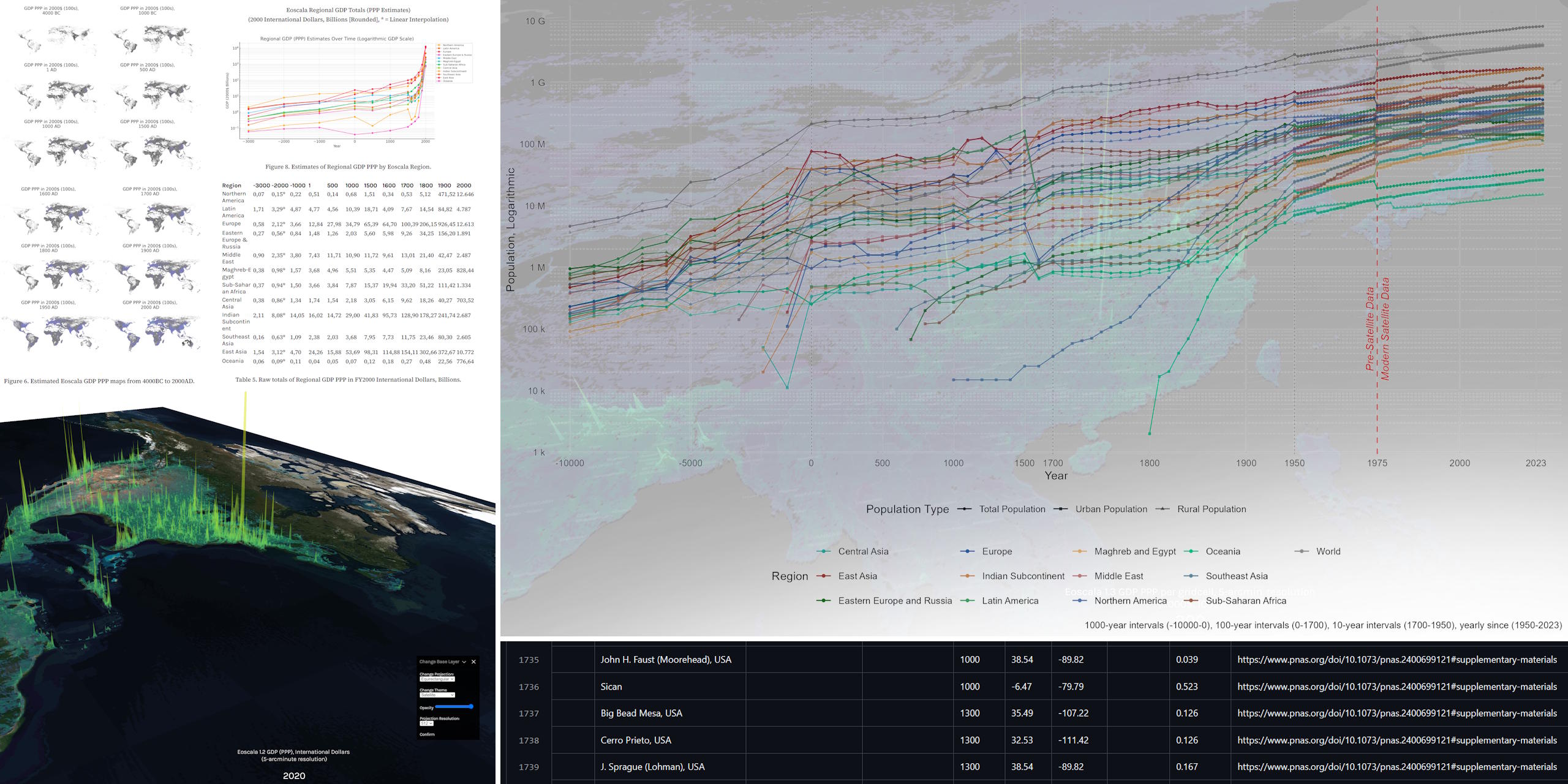
Task: Open the PNAS link for John H. Faust row
Action: [1396, 660]
